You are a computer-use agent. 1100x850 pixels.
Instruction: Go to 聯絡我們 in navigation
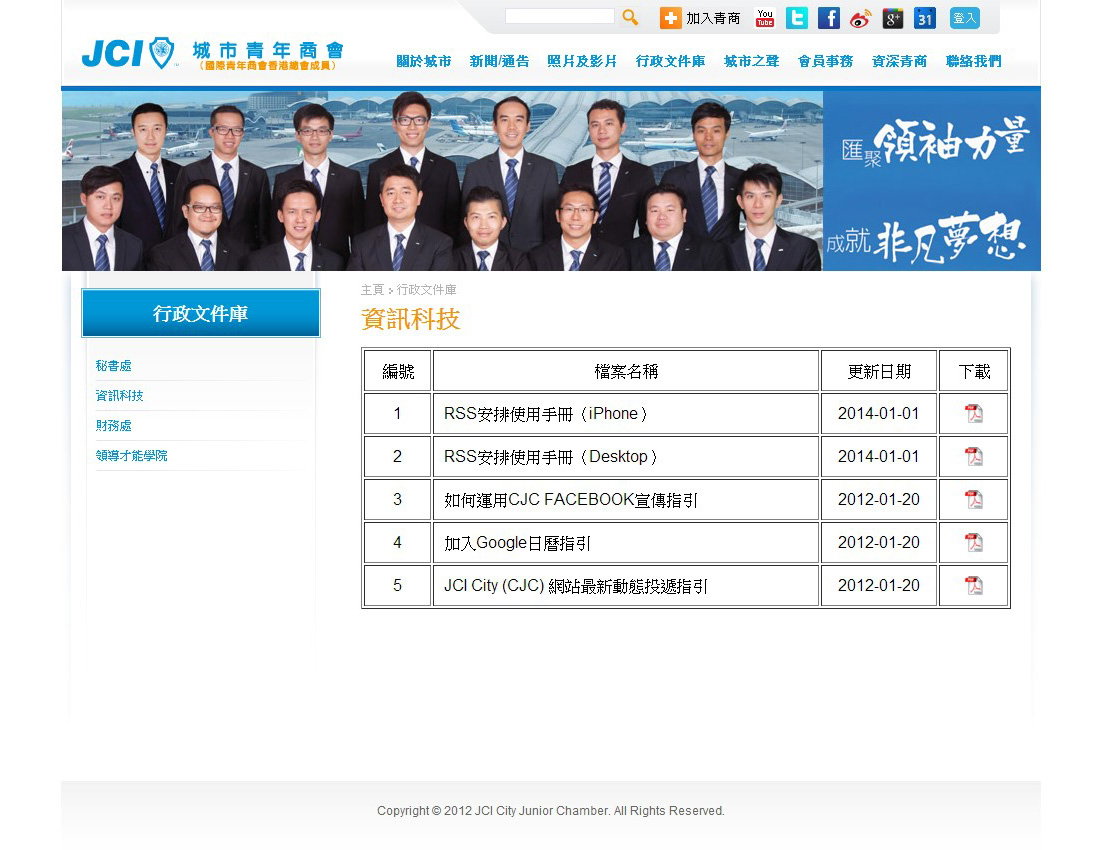[x=973, y=61]
